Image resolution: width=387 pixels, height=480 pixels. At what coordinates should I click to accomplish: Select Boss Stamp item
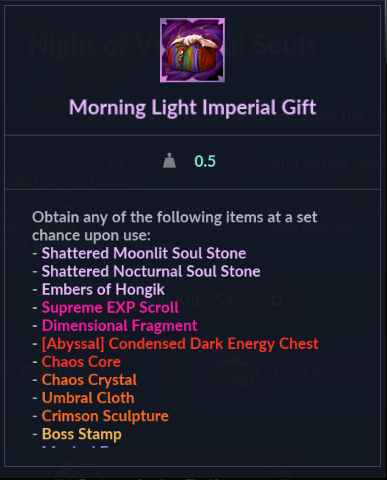(82, 434)
